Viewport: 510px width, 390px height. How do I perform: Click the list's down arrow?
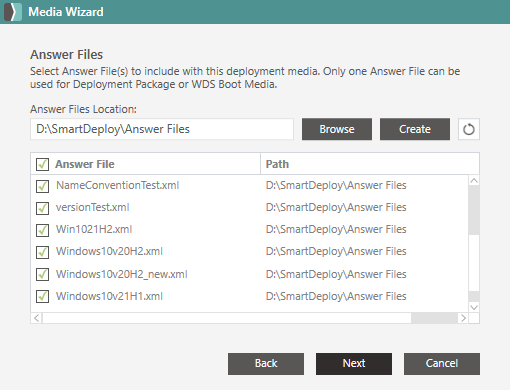[x=474, y=307]
